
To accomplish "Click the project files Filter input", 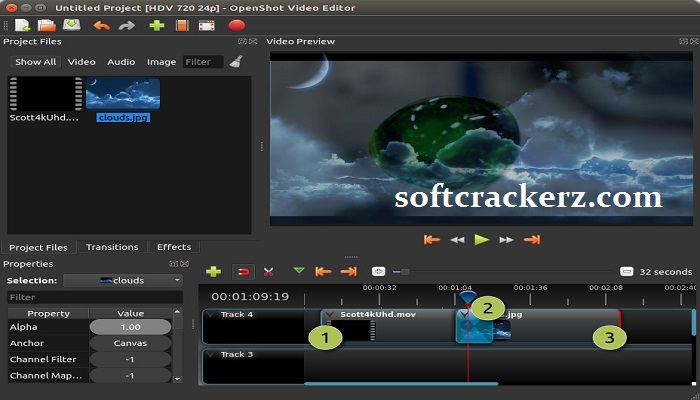I will [203, 62].
